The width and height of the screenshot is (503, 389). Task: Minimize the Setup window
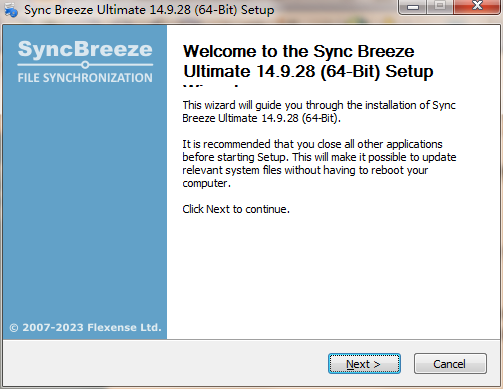coord(412,7)
